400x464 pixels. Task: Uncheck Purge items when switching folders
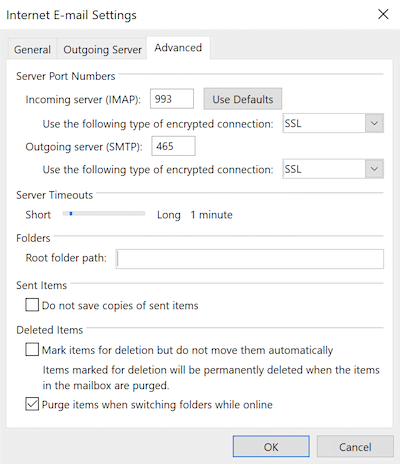click(32, 404)
